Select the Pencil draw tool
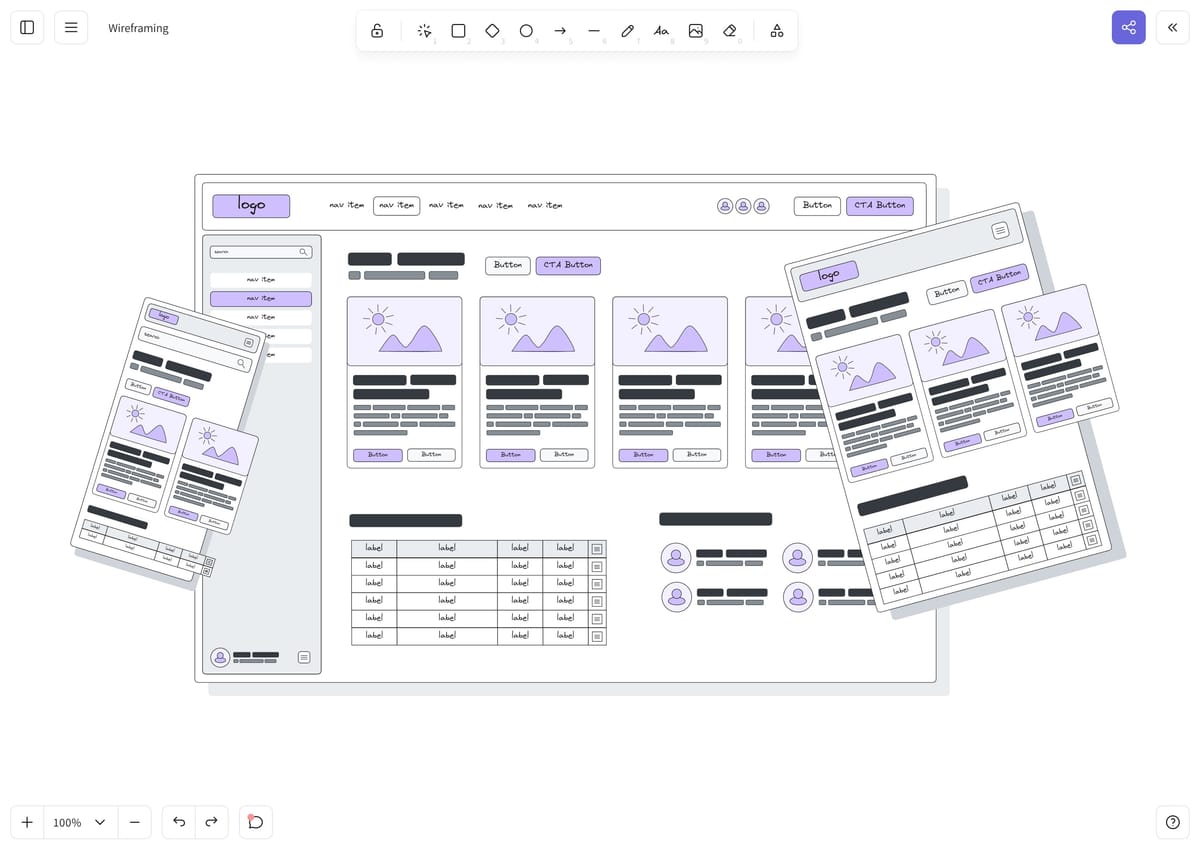The width and height of the screenshot is (1200, 853). (x=628, y=31)
